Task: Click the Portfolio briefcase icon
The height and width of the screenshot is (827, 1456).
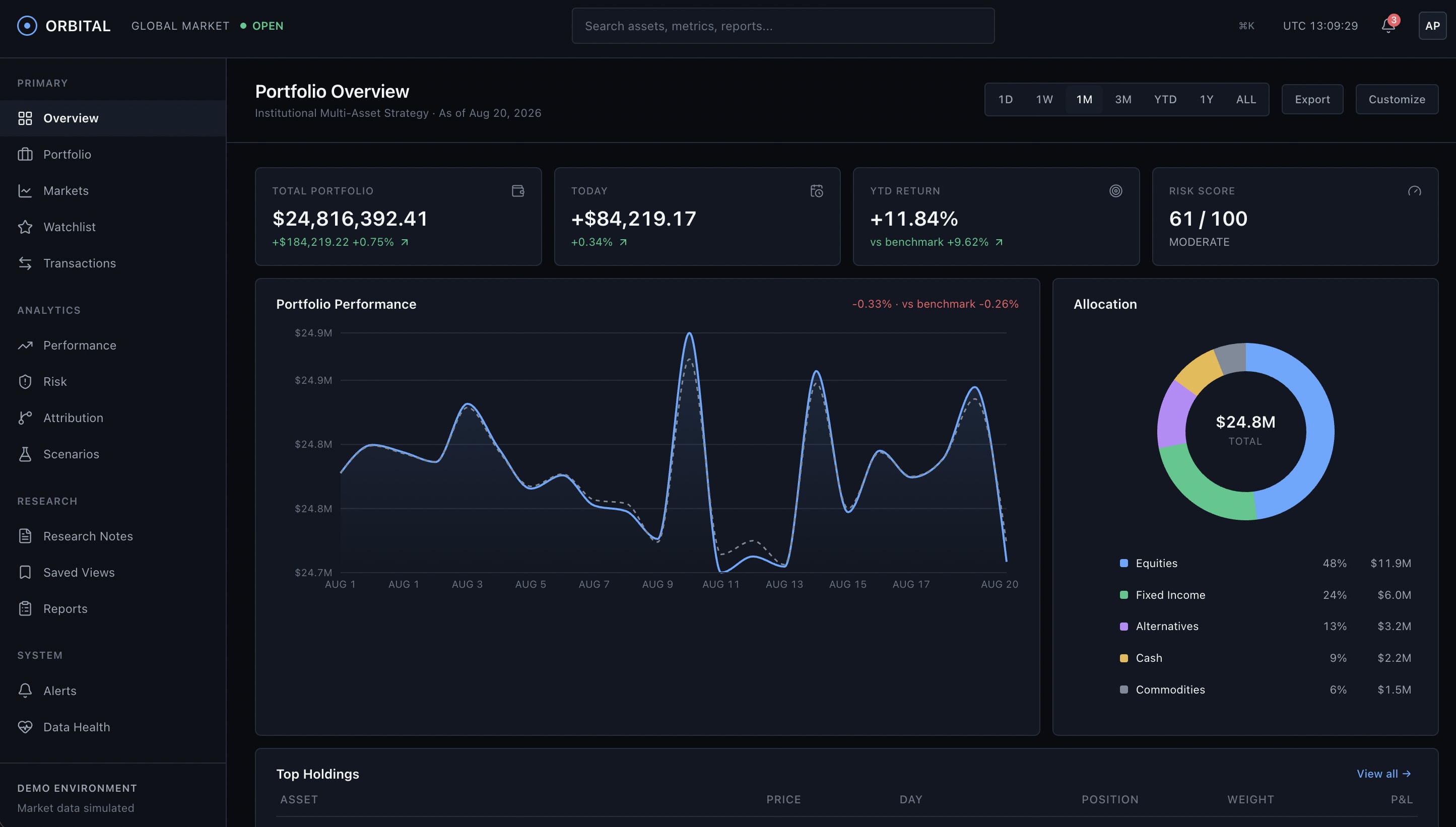Action: [25, 155]
